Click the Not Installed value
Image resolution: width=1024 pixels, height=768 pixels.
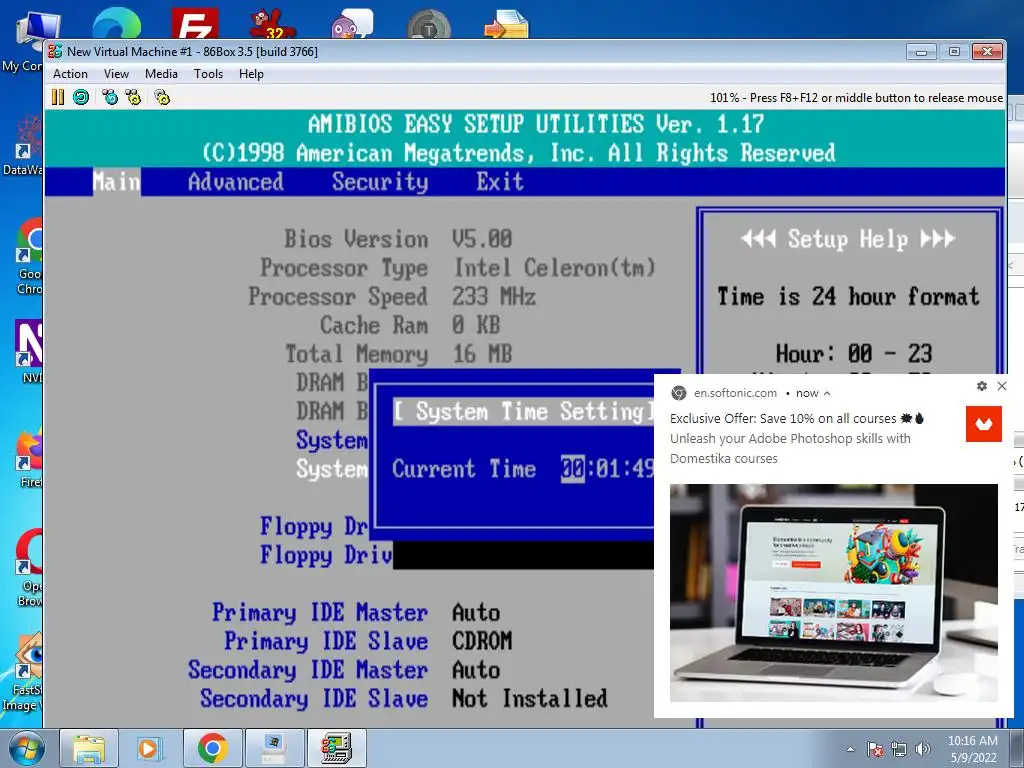tap(530, 699)
